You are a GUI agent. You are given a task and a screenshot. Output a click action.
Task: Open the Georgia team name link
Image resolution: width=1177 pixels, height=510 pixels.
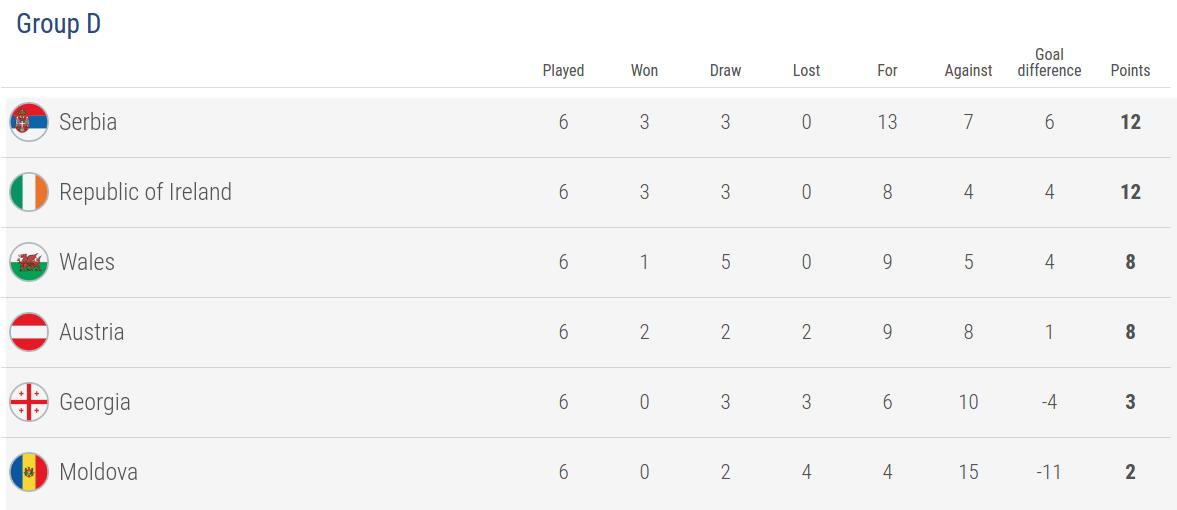[x=95, y=402]
